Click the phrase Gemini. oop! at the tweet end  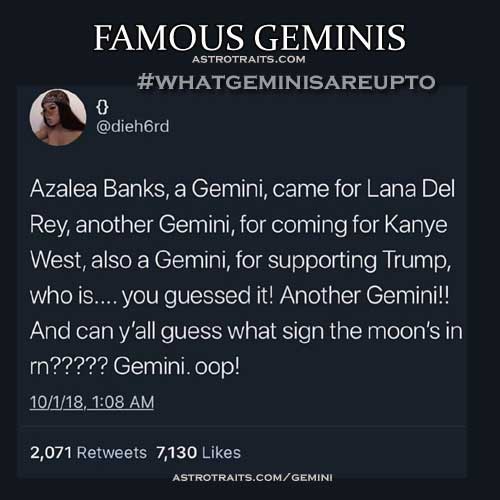[x=176, y=366]
